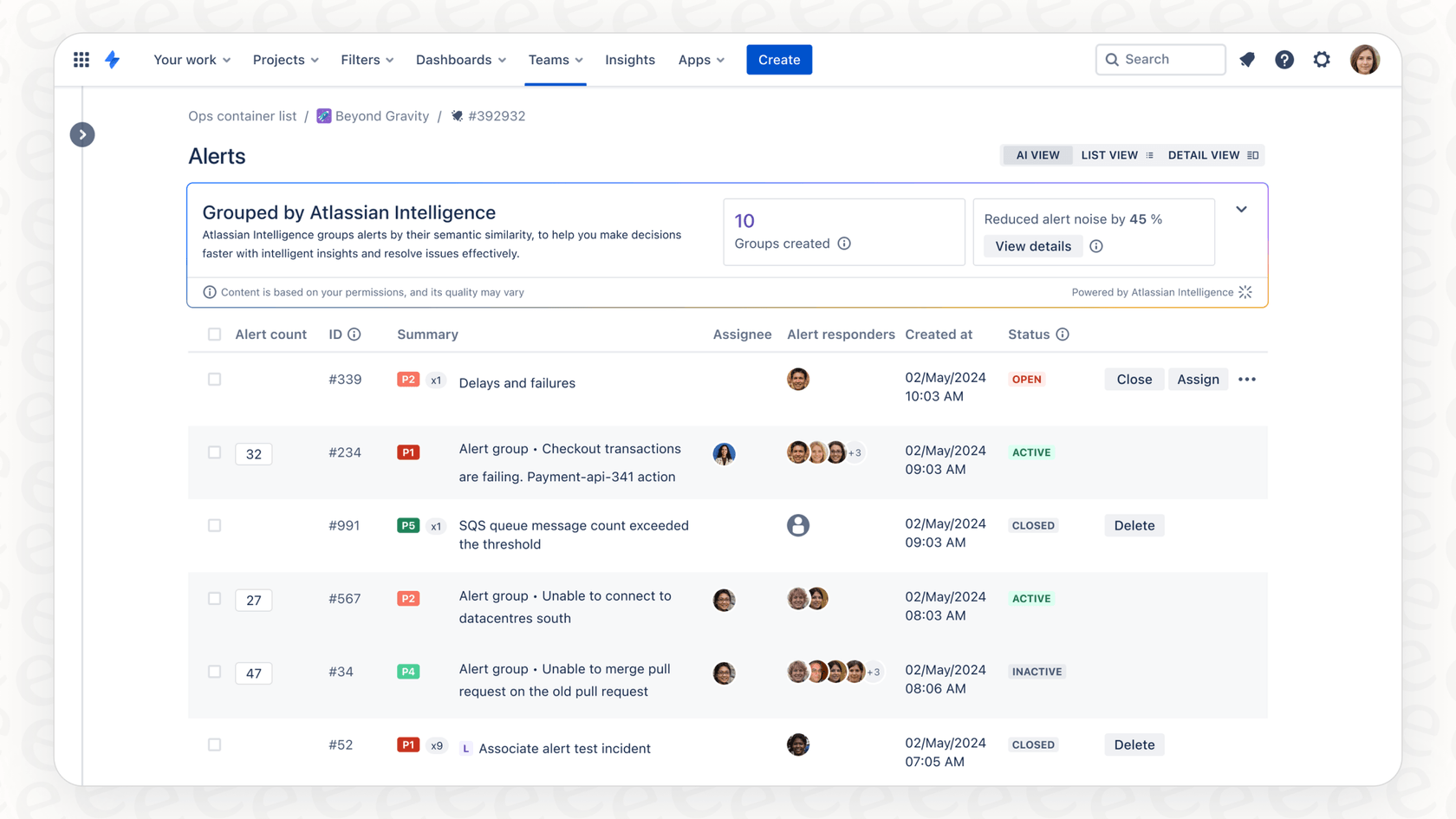Click inside the Search field

tap(1160, 59)
